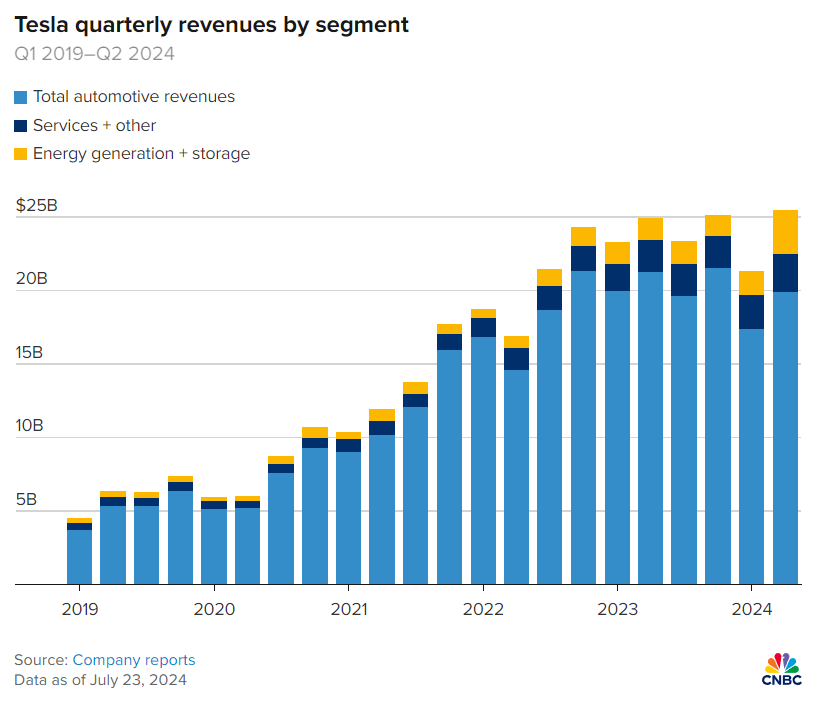The width and height of the screenshot is (819, 705).
Task: Click the bar directly above the 2023 tick
Action: 617,413
